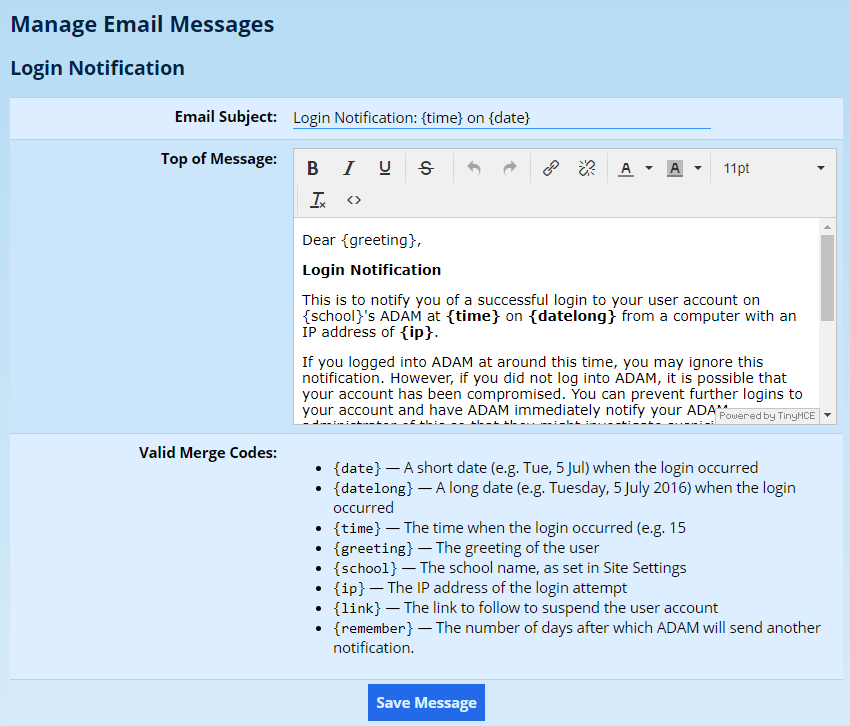
Task: Click the Powered by TinyMCE link
Action: coord(767,416)
